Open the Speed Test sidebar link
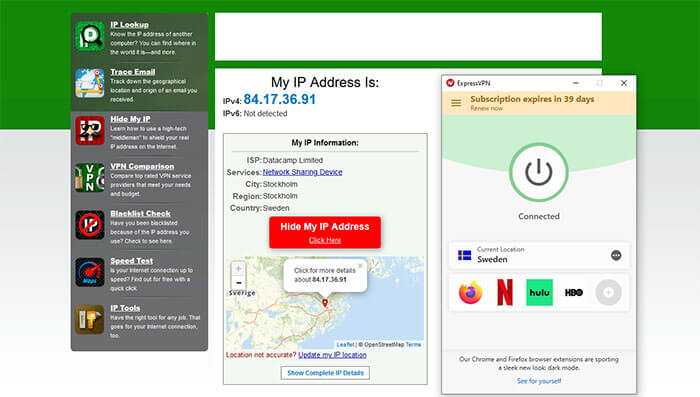Viewport: 700px width, 397px height. [x=132, y=261]
